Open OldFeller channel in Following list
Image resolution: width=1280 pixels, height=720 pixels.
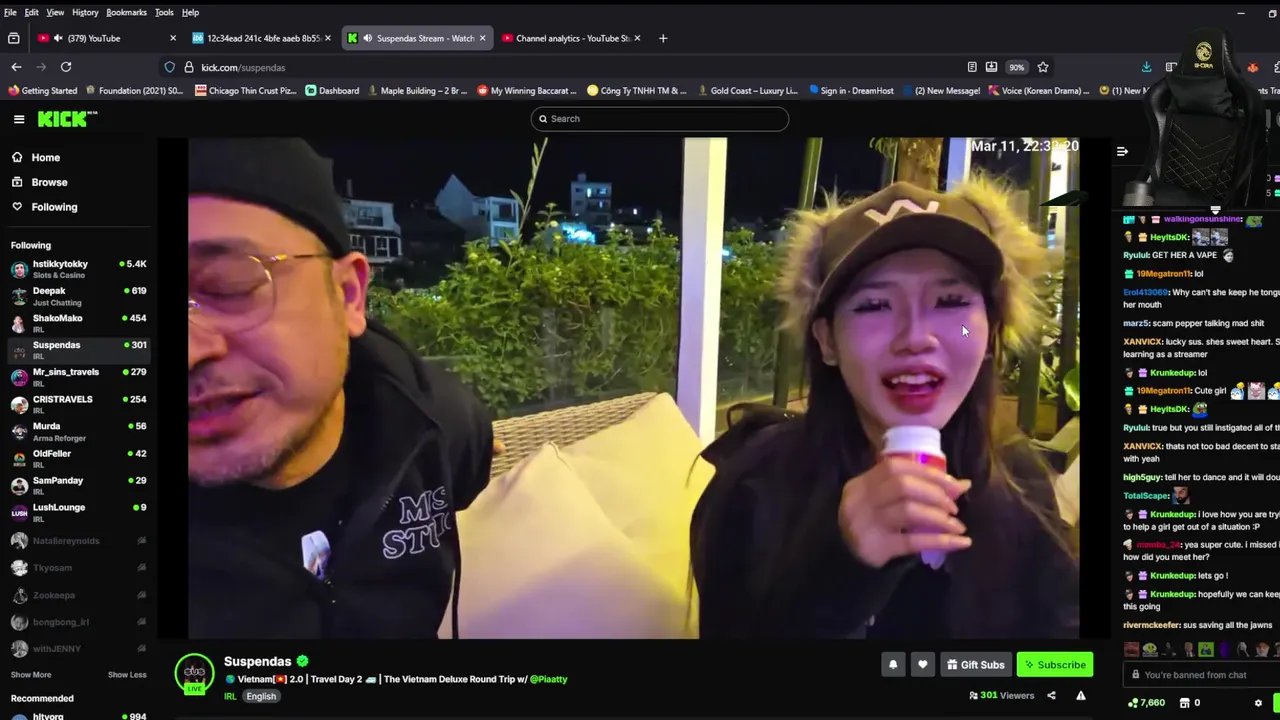78,458
